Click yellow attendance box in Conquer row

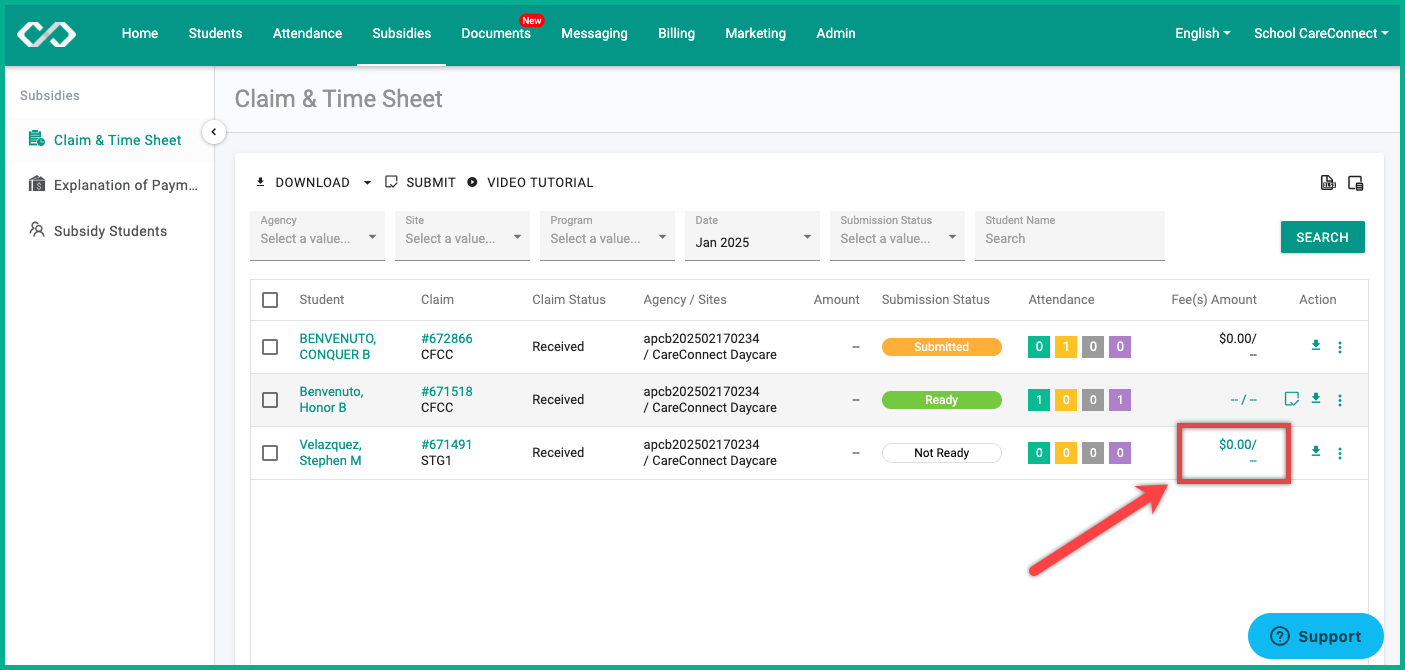pos(1066,348)
